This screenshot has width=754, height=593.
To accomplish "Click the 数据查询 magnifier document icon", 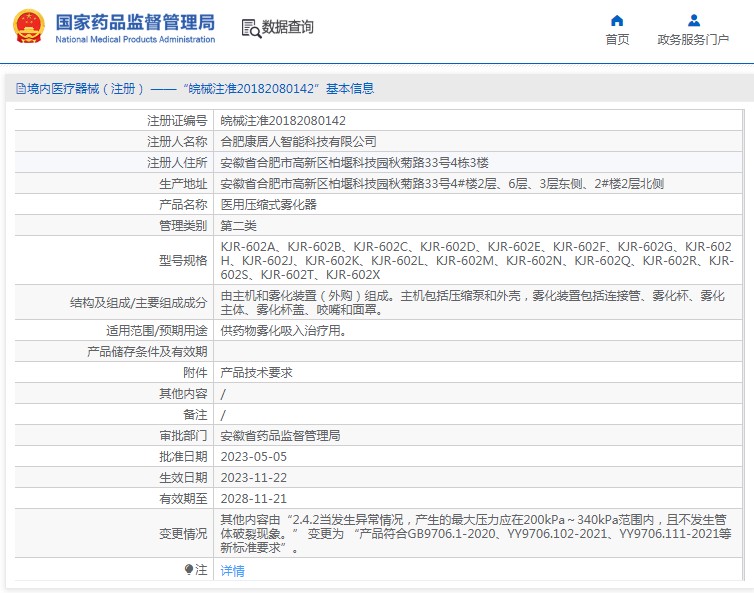I will (x=250, y=28).
